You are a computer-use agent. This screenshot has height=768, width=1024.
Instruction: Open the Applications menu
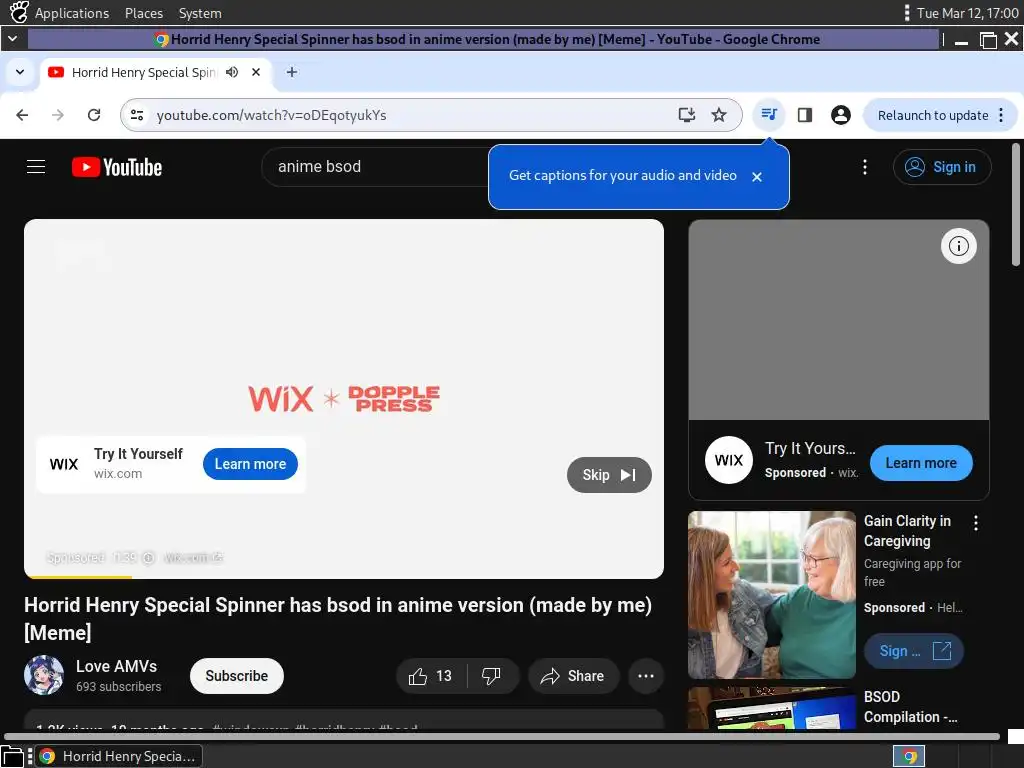pyautogui.click(x=72, y=13)
